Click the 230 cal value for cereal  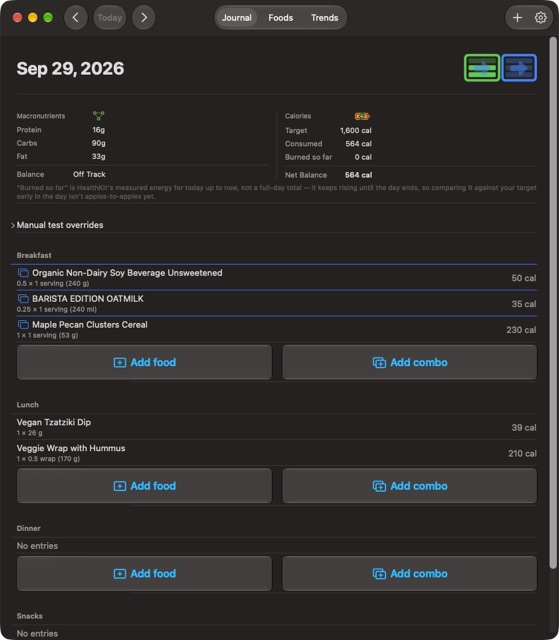pos(521,330)
